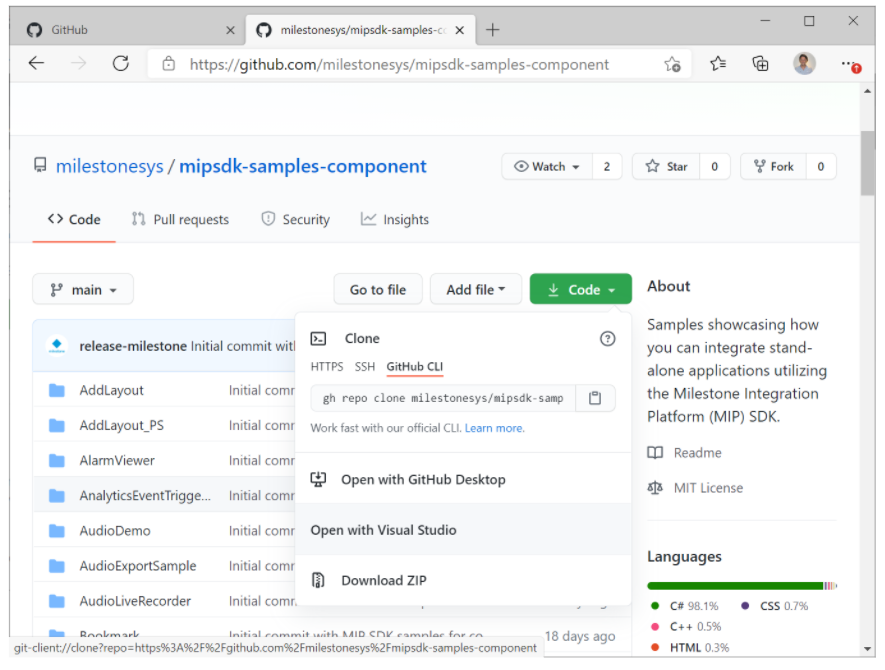Viewport: 885px width, 670px height.
Task: Open the fork count of 0
Action: 821,167
